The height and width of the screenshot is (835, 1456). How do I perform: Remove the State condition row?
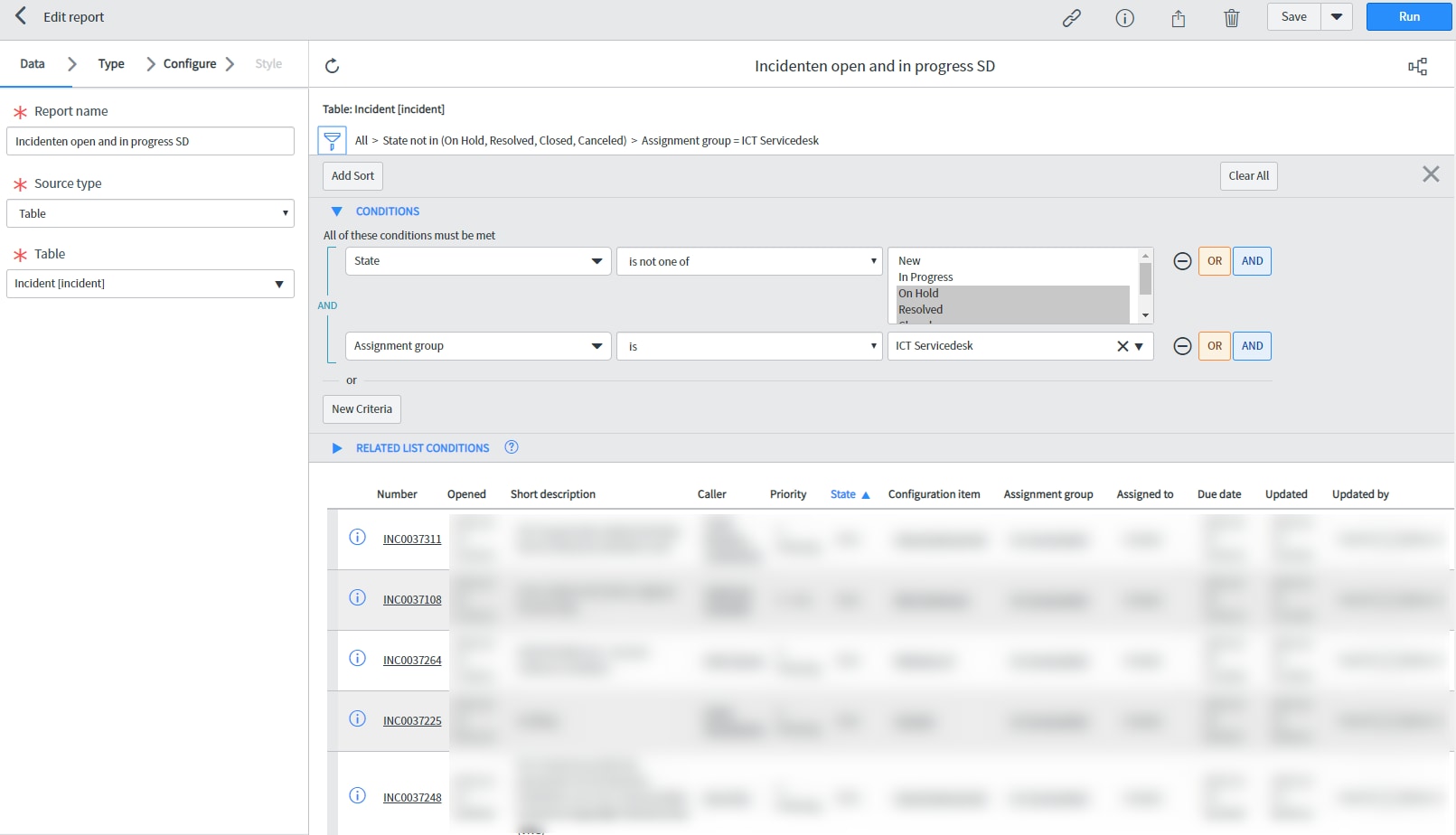1181,261
